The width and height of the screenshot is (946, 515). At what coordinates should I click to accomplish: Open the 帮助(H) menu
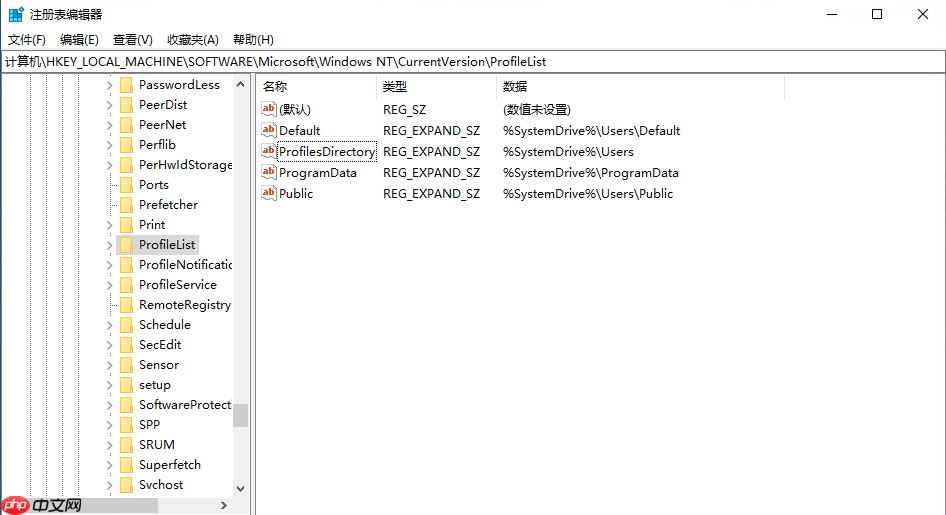(253, 40)
